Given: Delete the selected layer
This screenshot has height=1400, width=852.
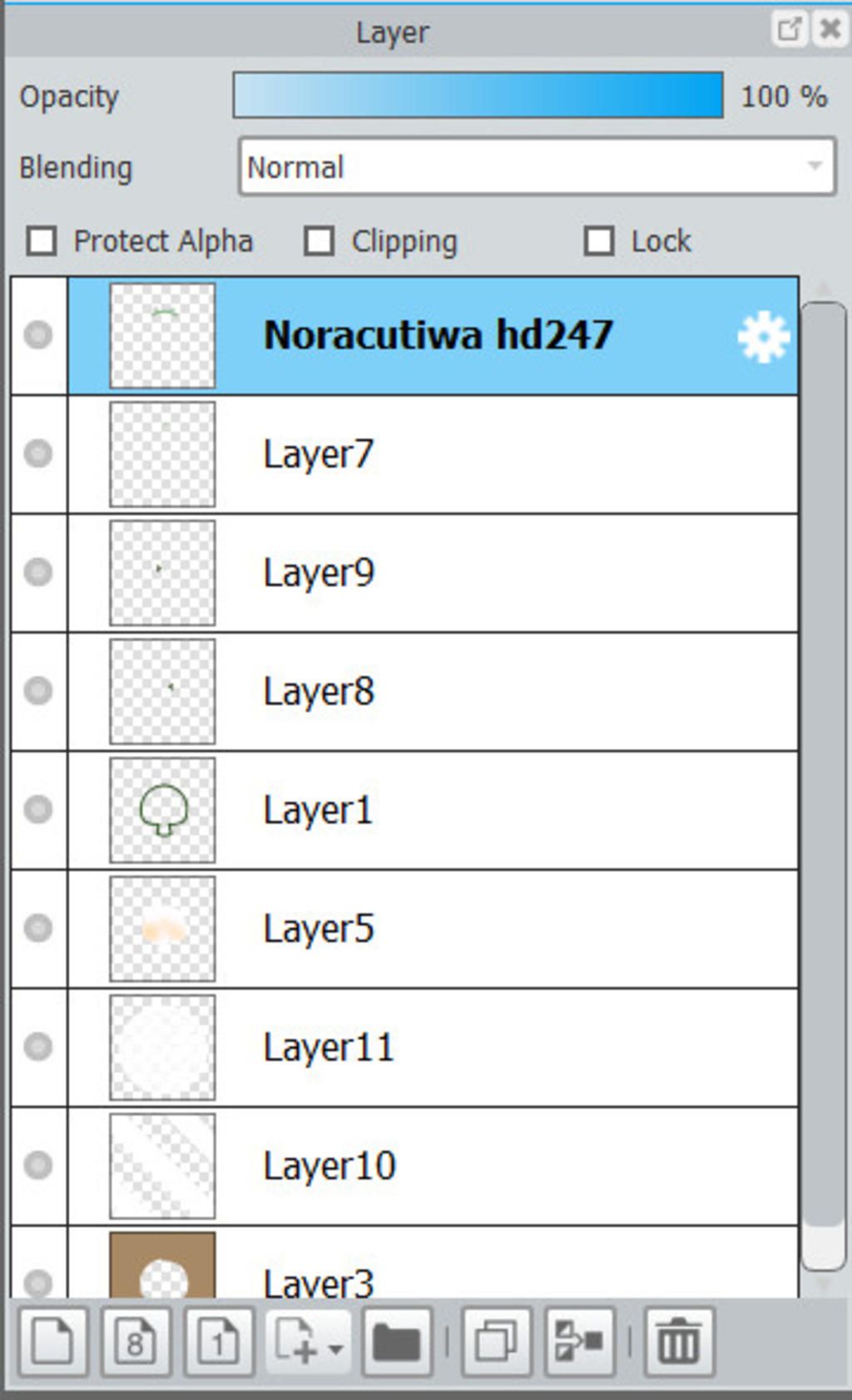Looking at the screenshot, I should pyautogui.click(x=678, y=1341).
